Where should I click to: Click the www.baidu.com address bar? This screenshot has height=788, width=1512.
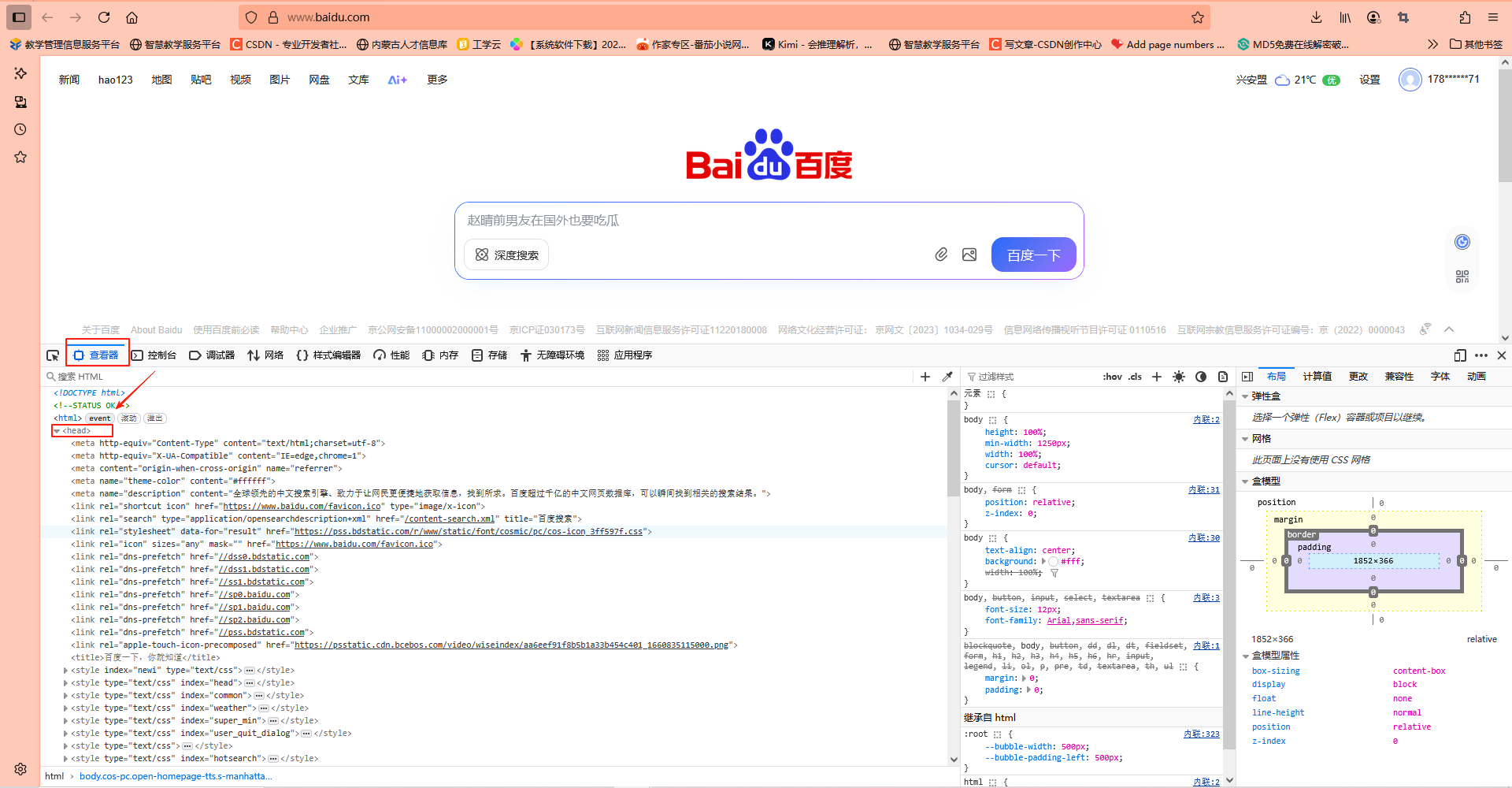tap(724, 17)
